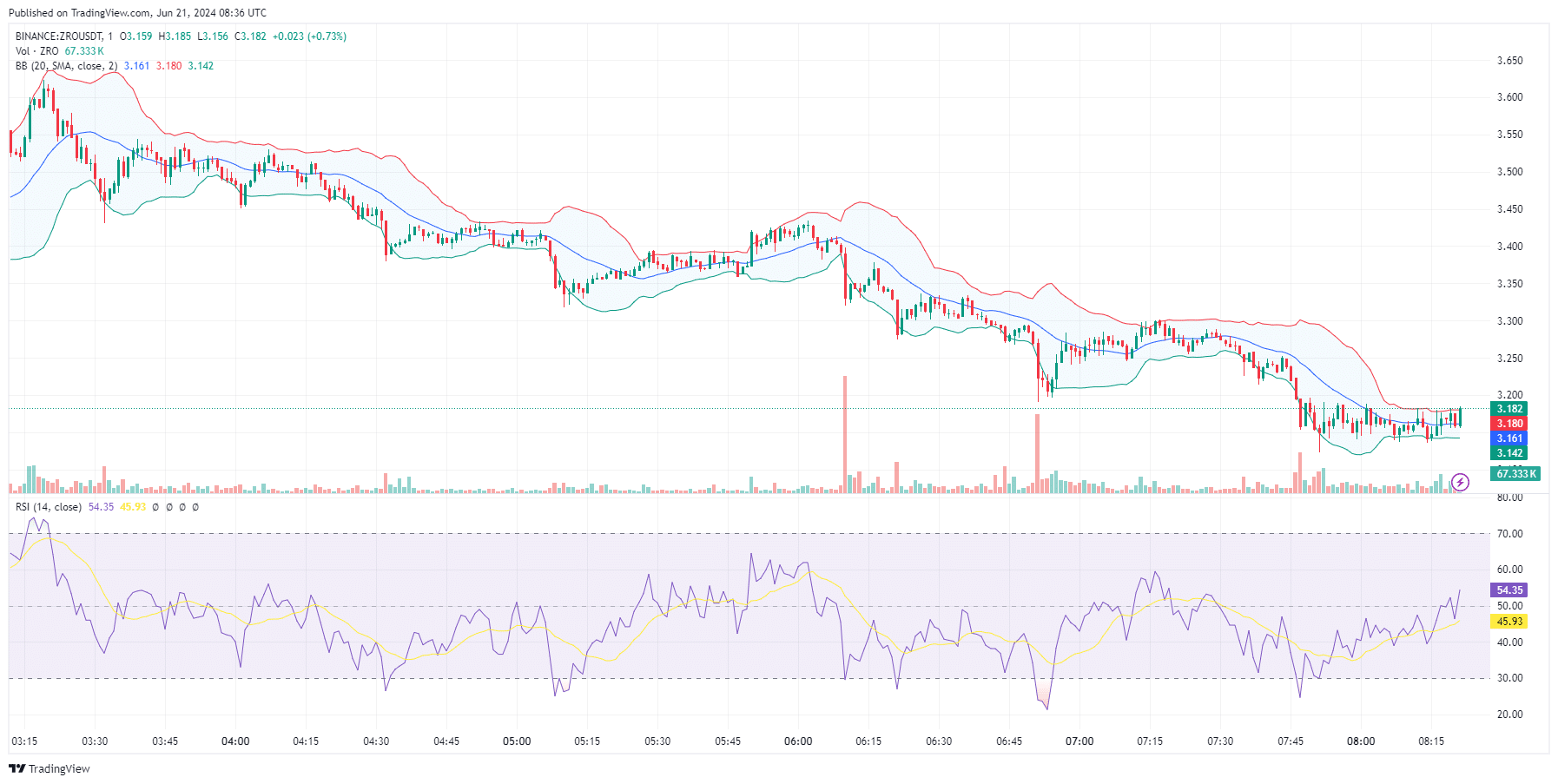This screenshot has width=1558, height=784.
Task: Click the yellow RSI MA value 45.93 in legend
Action: tap(133, 507)
